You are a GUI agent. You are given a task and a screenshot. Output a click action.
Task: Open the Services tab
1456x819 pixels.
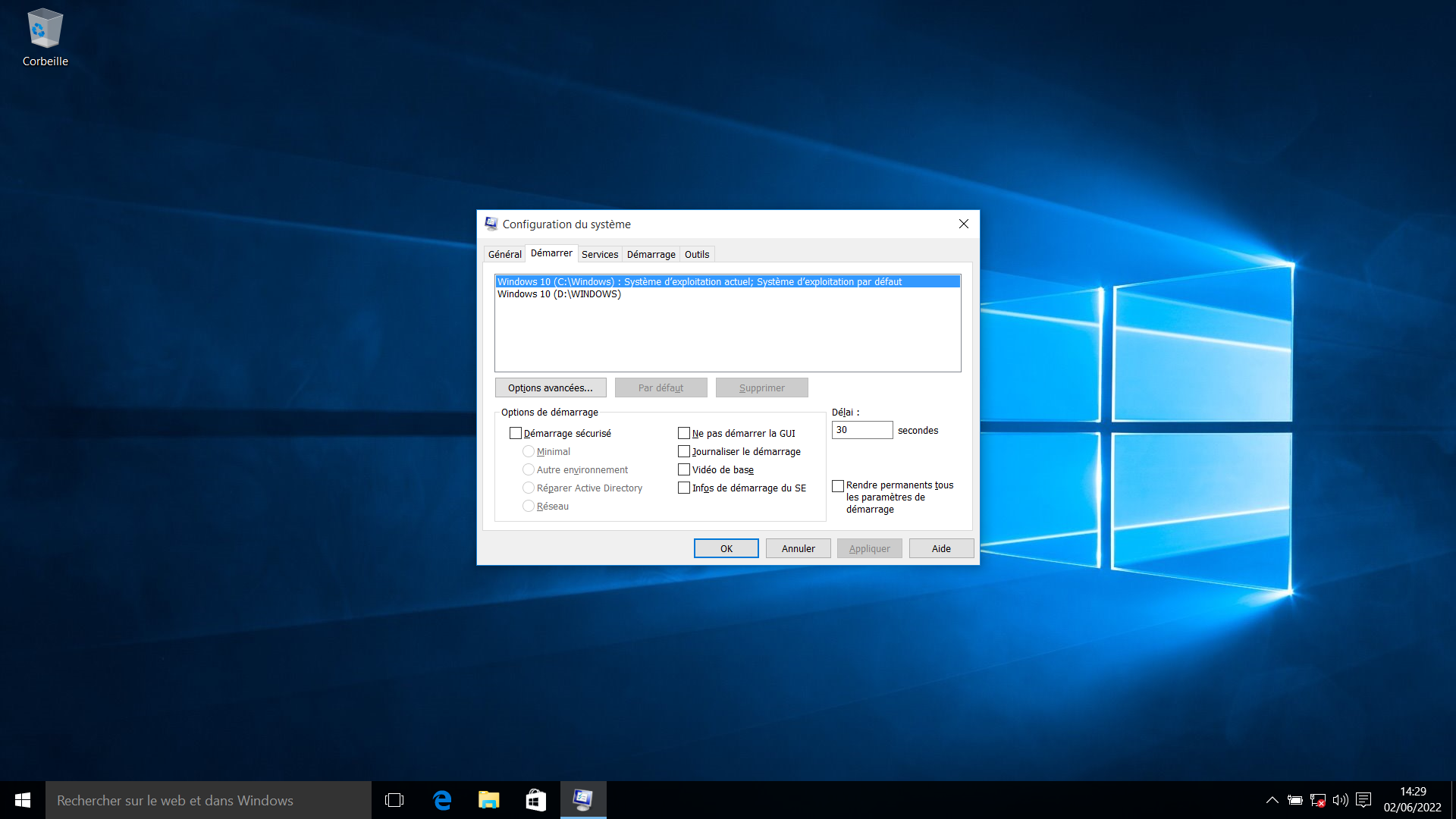(599, 254)
